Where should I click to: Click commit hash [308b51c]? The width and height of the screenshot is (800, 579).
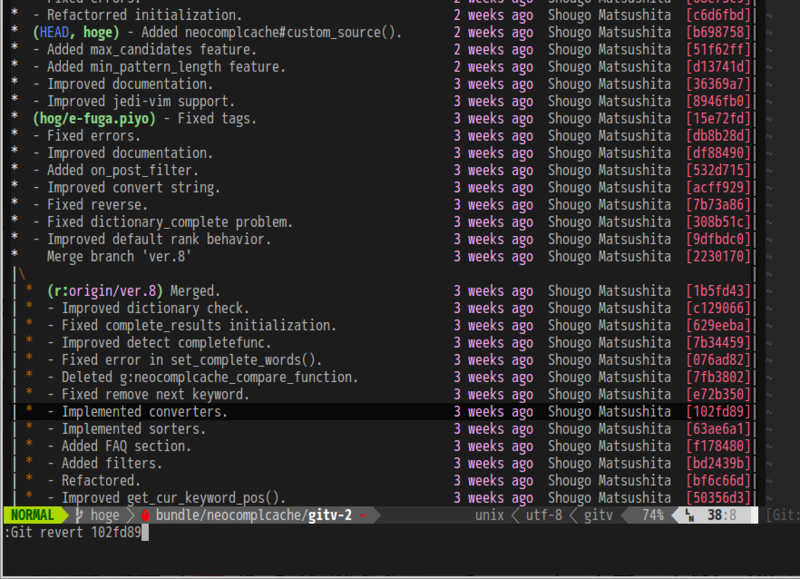(x=718, y=222)
